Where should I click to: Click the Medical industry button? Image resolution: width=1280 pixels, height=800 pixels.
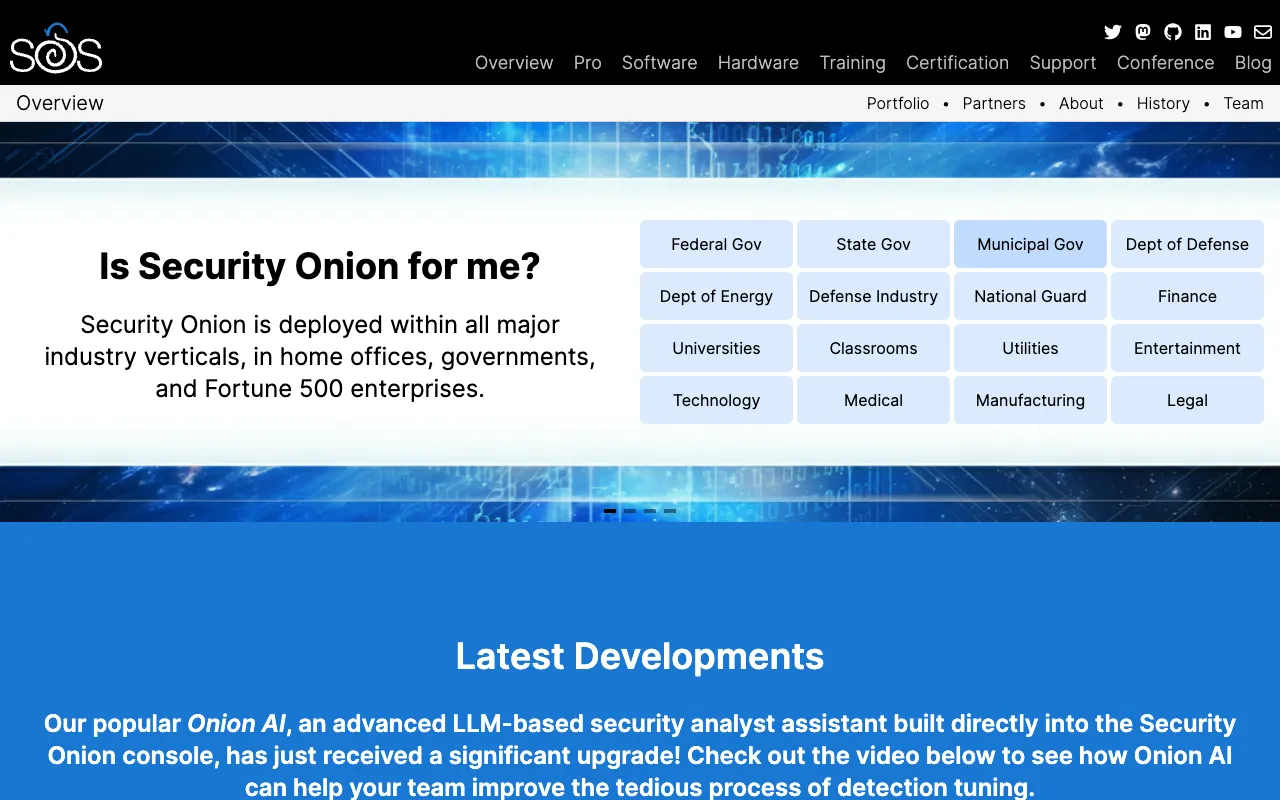pyautogui.click(x=873, y=400)
